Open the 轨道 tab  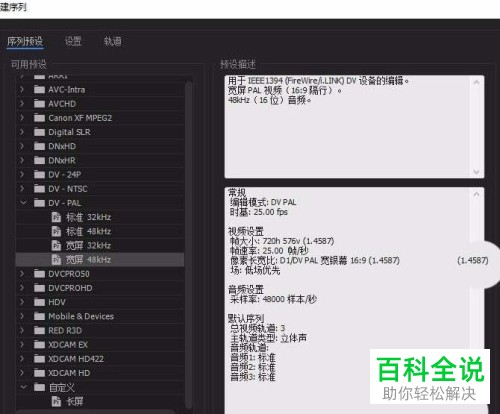pos(112,41)
